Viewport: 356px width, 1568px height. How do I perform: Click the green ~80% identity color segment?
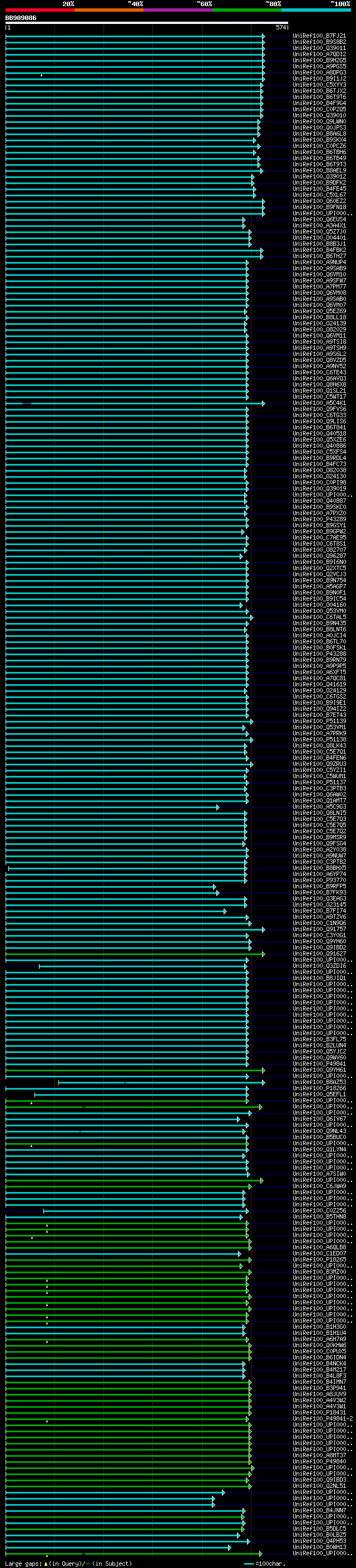(x=247, y=10)
